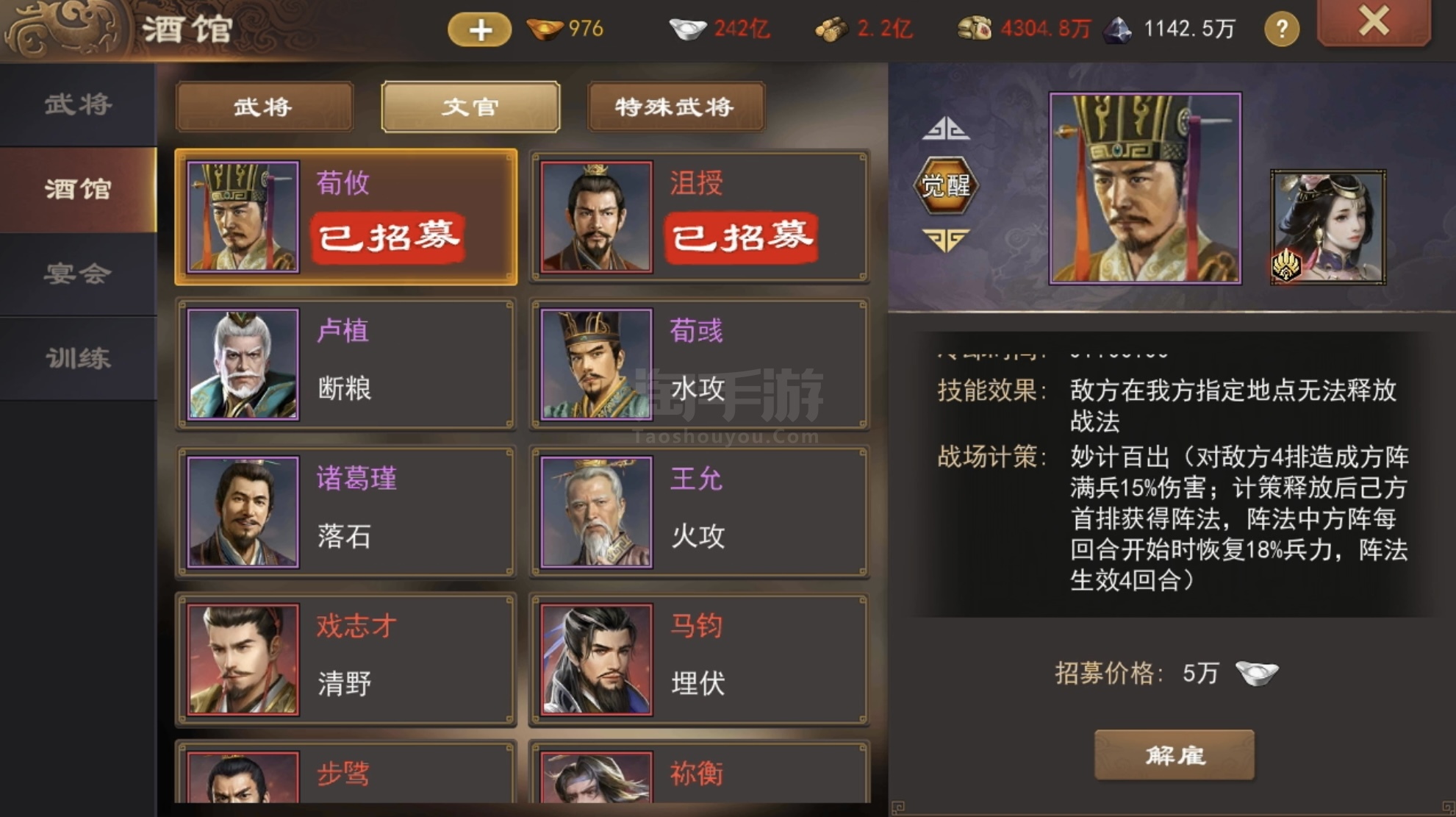The image size is (1456, 817).
Task: Close the tavern window with X
Action: coord(1374,22)
